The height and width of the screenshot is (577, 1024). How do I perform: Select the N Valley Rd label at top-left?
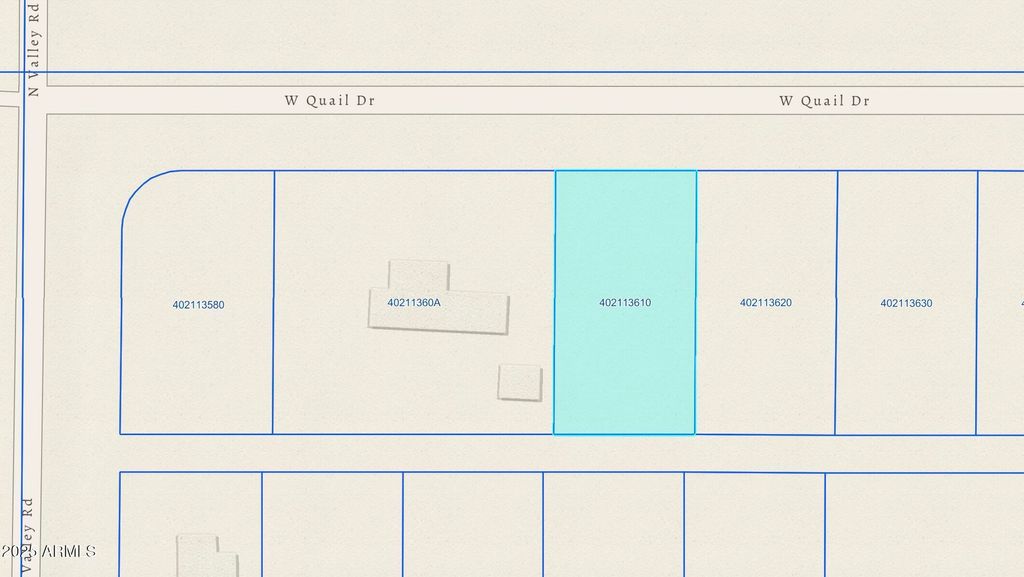click(34, 48)
